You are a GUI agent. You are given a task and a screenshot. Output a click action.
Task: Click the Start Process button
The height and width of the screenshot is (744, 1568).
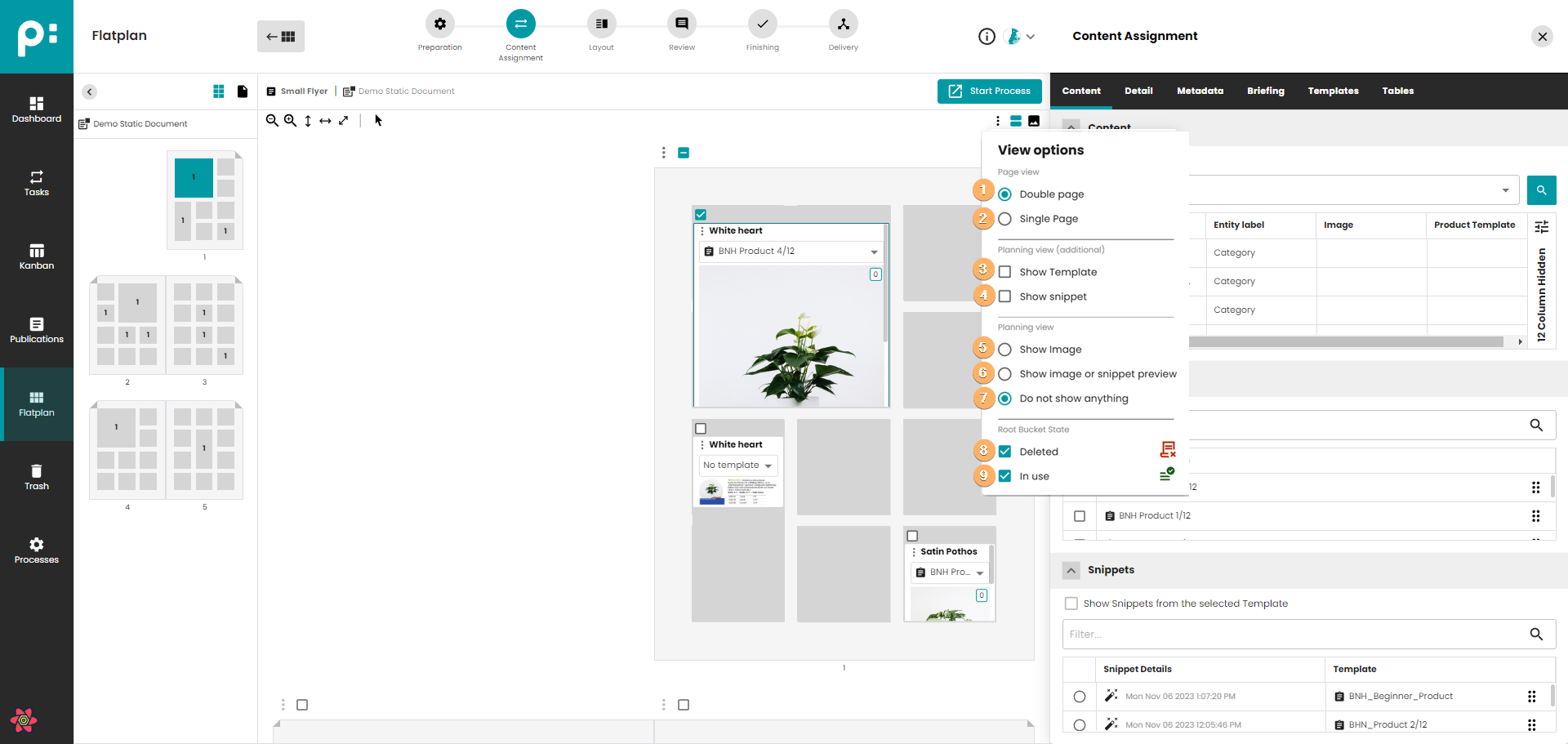click(989, 91)
